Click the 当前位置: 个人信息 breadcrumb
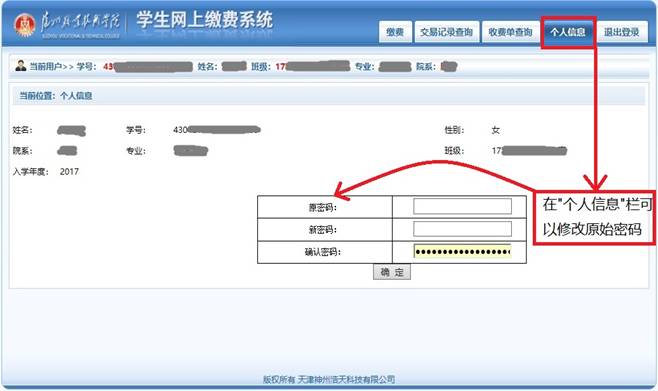This screenshot has width=658, height=391. [56, 96]
